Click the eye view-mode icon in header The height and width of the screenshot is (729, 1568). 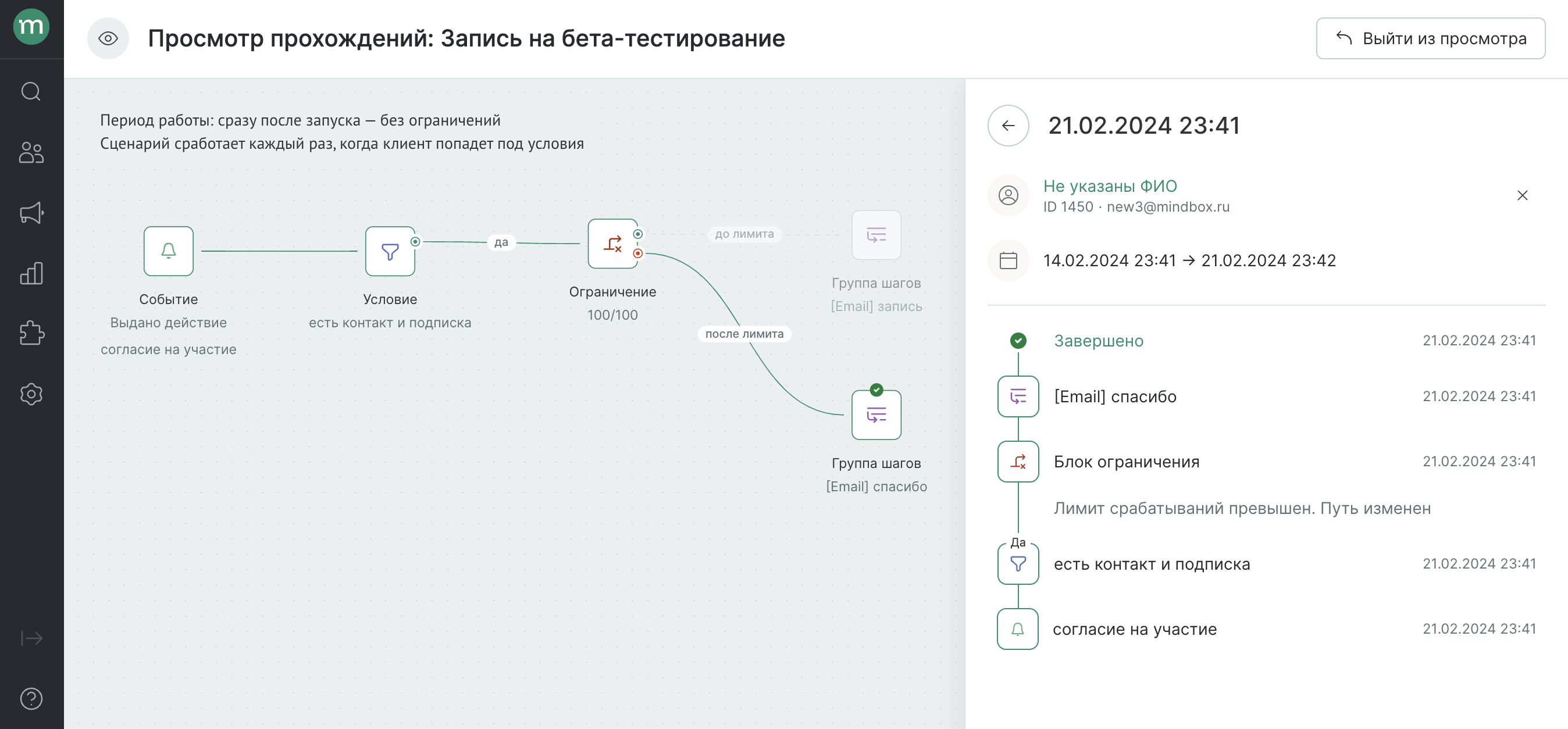pos(108,38)
